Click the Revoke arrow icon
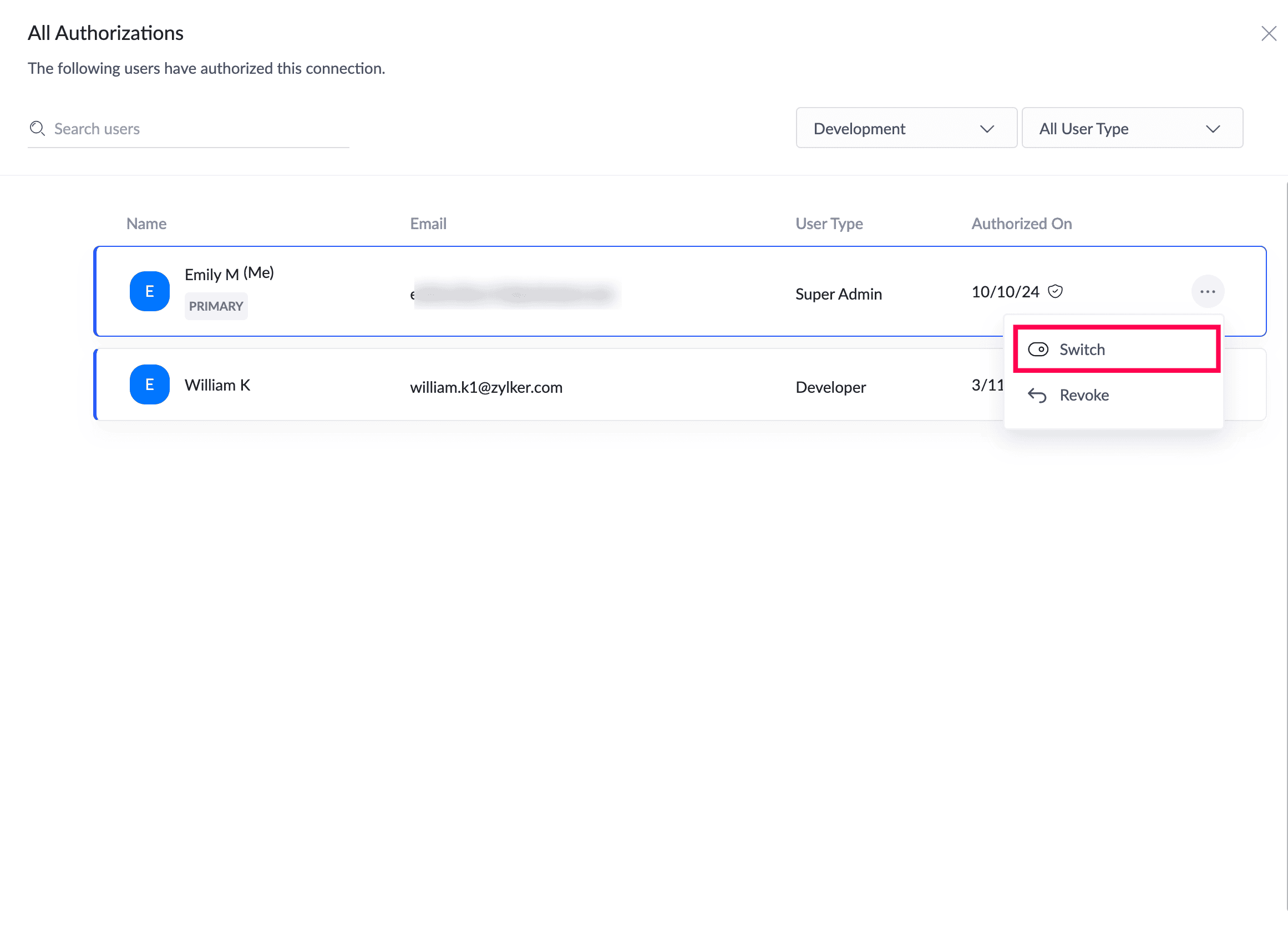This screenshot has width=1288, height=952. [x=1037, y=396]
